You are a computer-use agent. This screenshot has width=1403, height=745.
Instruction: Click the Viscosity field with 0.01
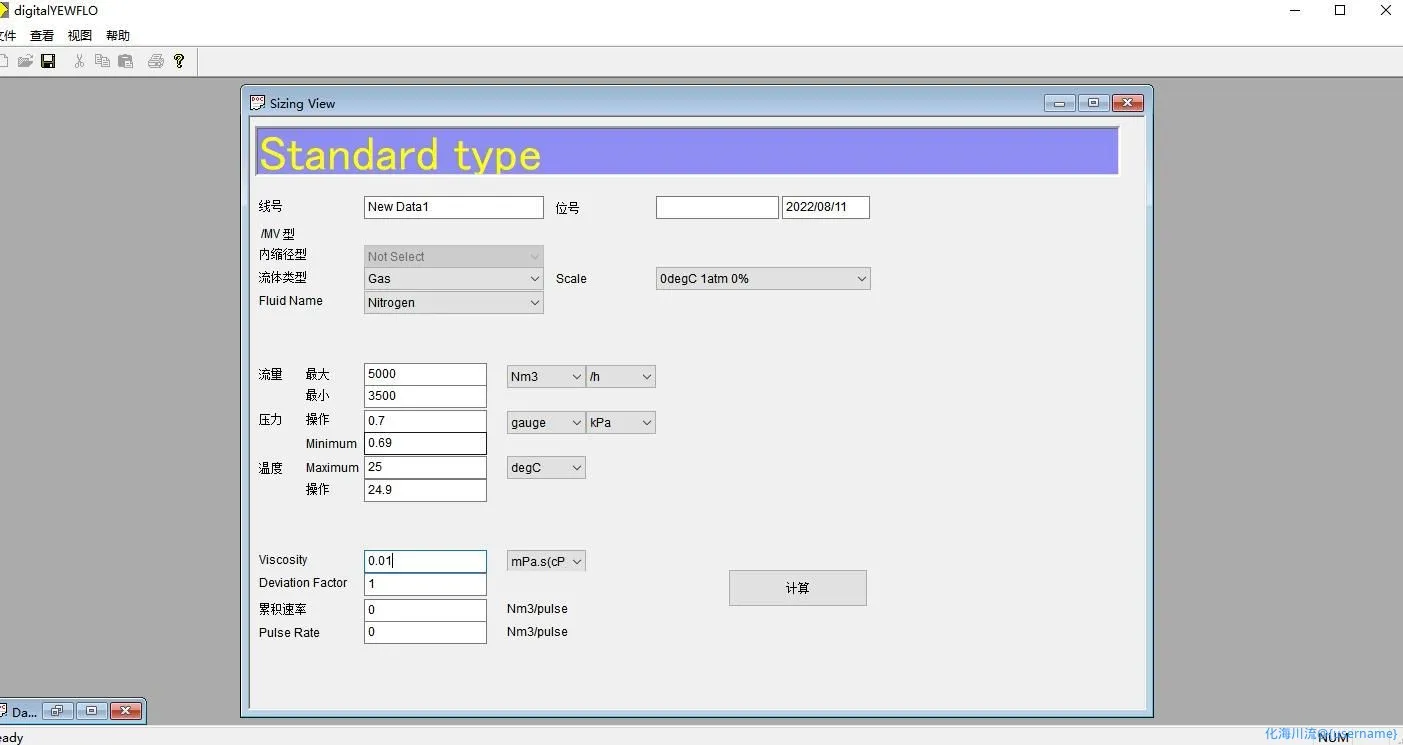425,561
